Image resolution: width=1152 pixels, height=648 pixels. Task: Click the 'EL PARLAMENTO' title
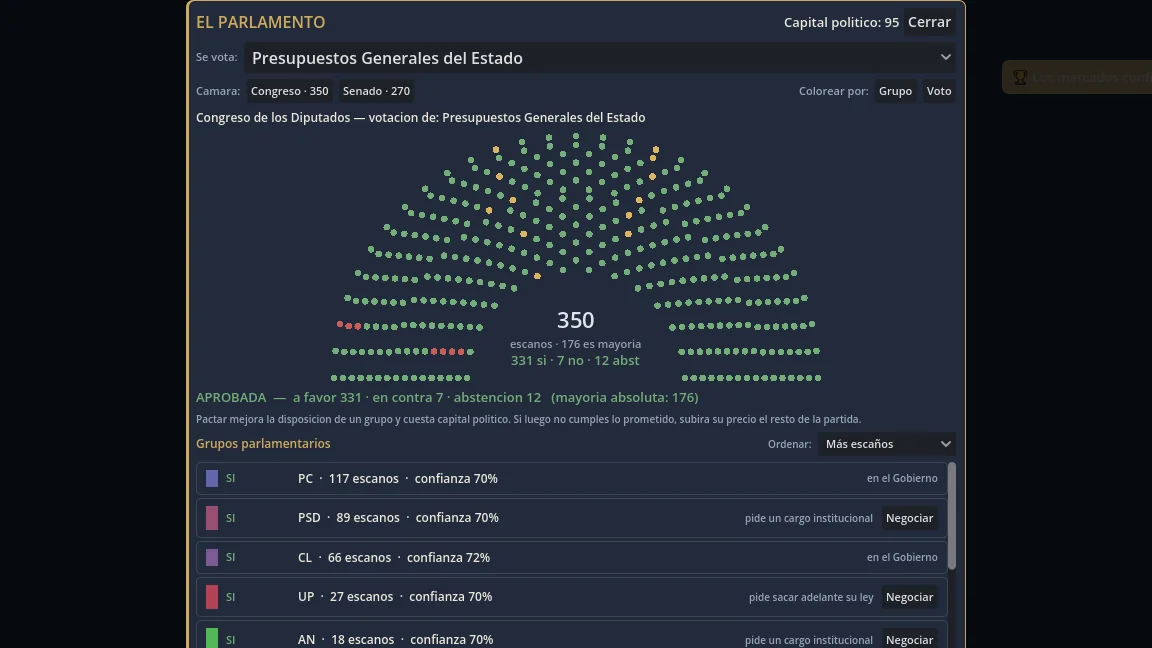pyautogui.click(x=260, y=22)
